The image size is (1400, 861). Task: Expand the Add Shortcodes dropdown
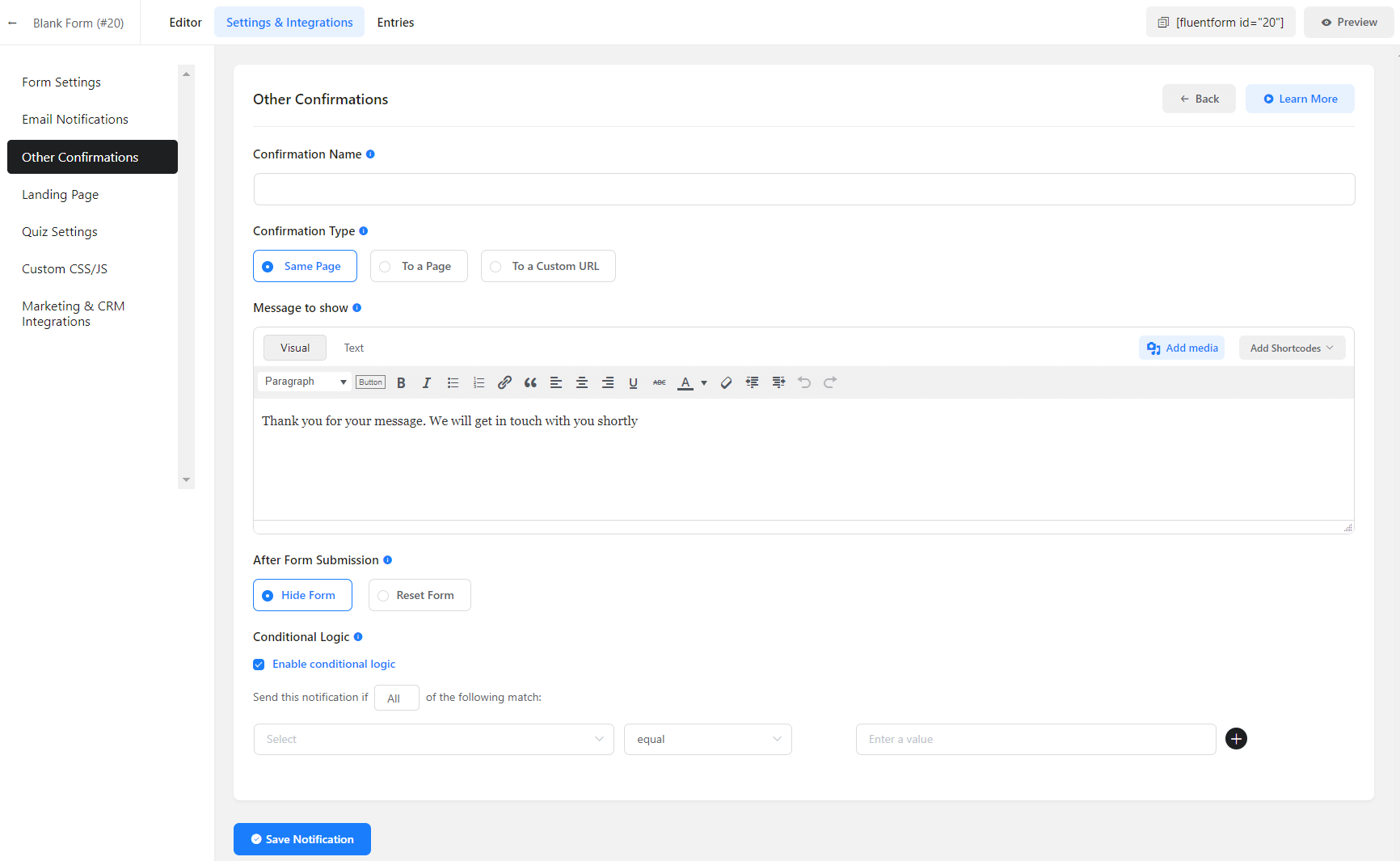pos(1291,348)
